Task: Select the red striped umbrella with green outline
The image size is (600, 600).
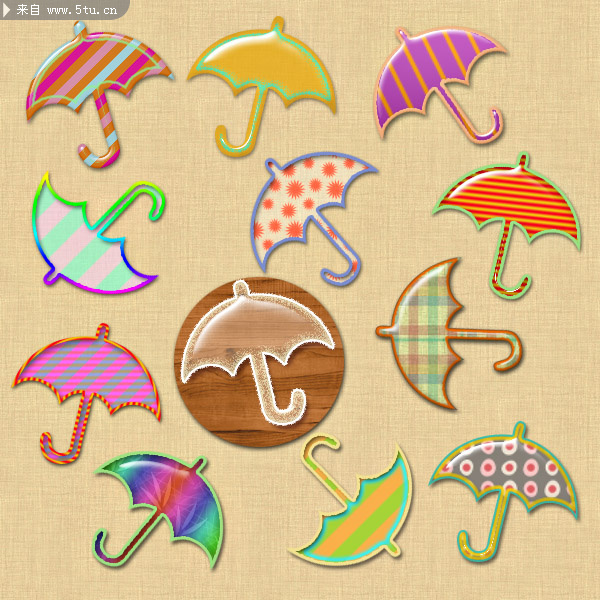Action: [508, 205]
